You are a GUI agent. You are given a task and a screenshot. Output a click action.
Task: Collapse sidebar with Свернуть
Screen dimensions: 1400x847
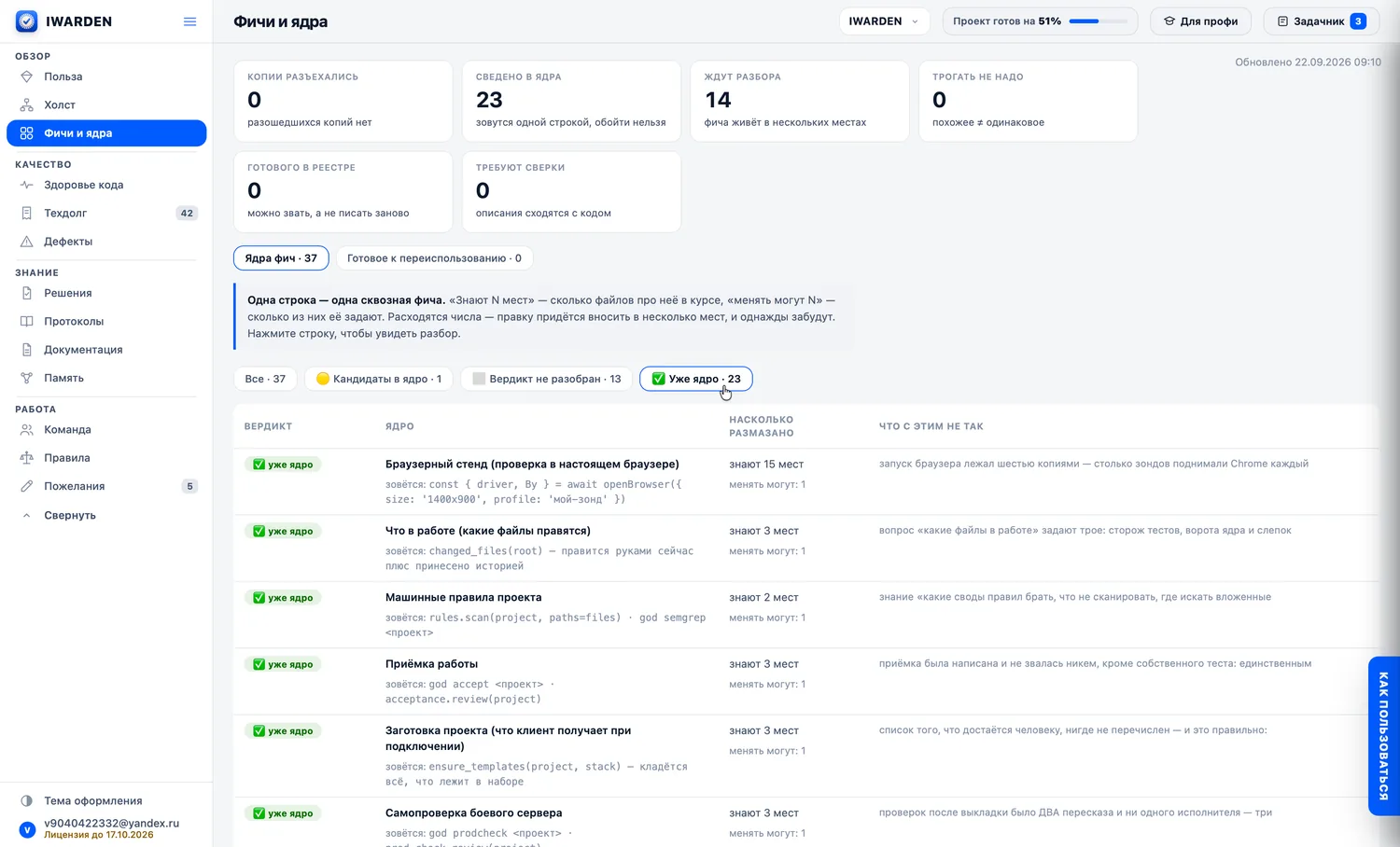(106, 515)
